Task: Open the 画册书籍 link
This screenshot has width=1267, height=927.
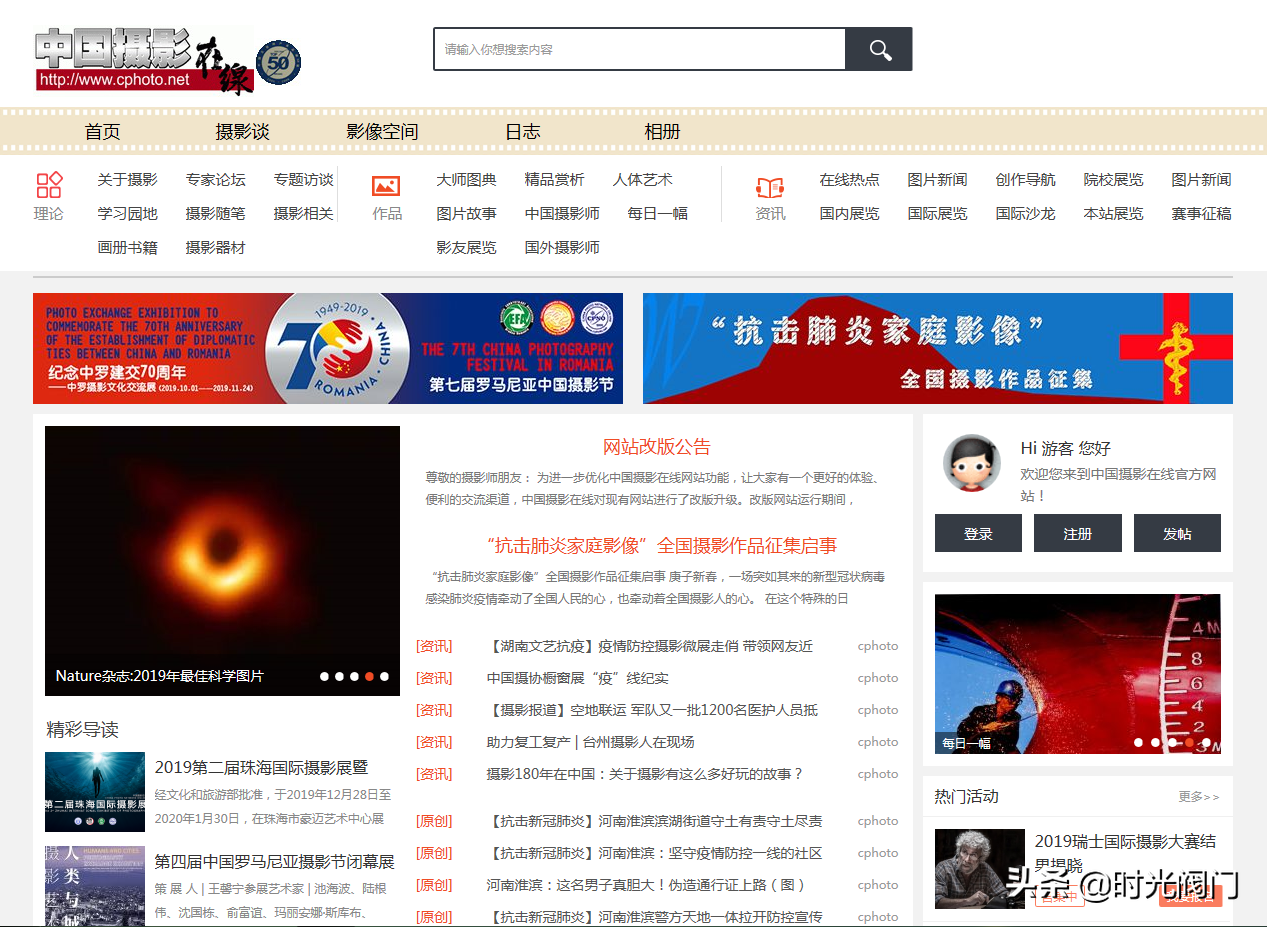Action: coord(127,248)
